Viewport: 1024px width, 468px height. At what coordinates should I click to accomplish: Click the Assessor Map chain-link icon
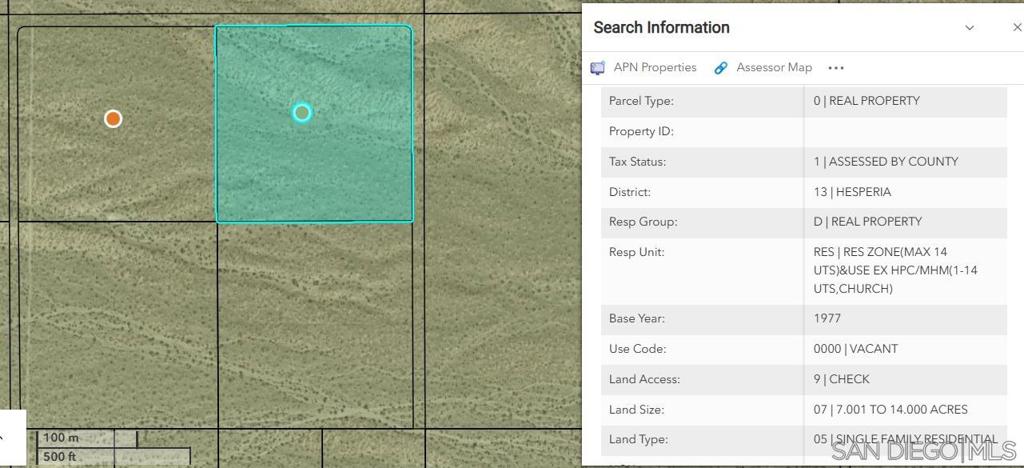[x=721, y=68]
